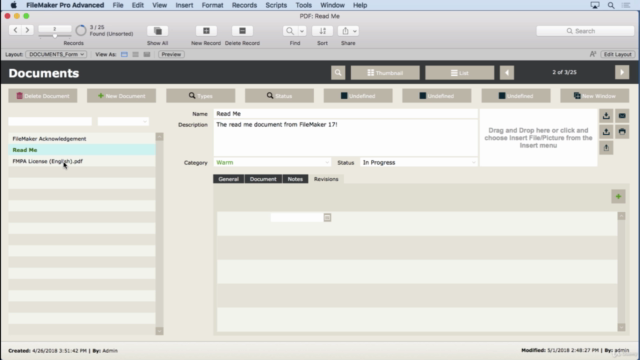The height and width of the screenshot is (360, 640).
Task: Click the upload document icon
Action: pyautogui.click(x=606, y=132)
